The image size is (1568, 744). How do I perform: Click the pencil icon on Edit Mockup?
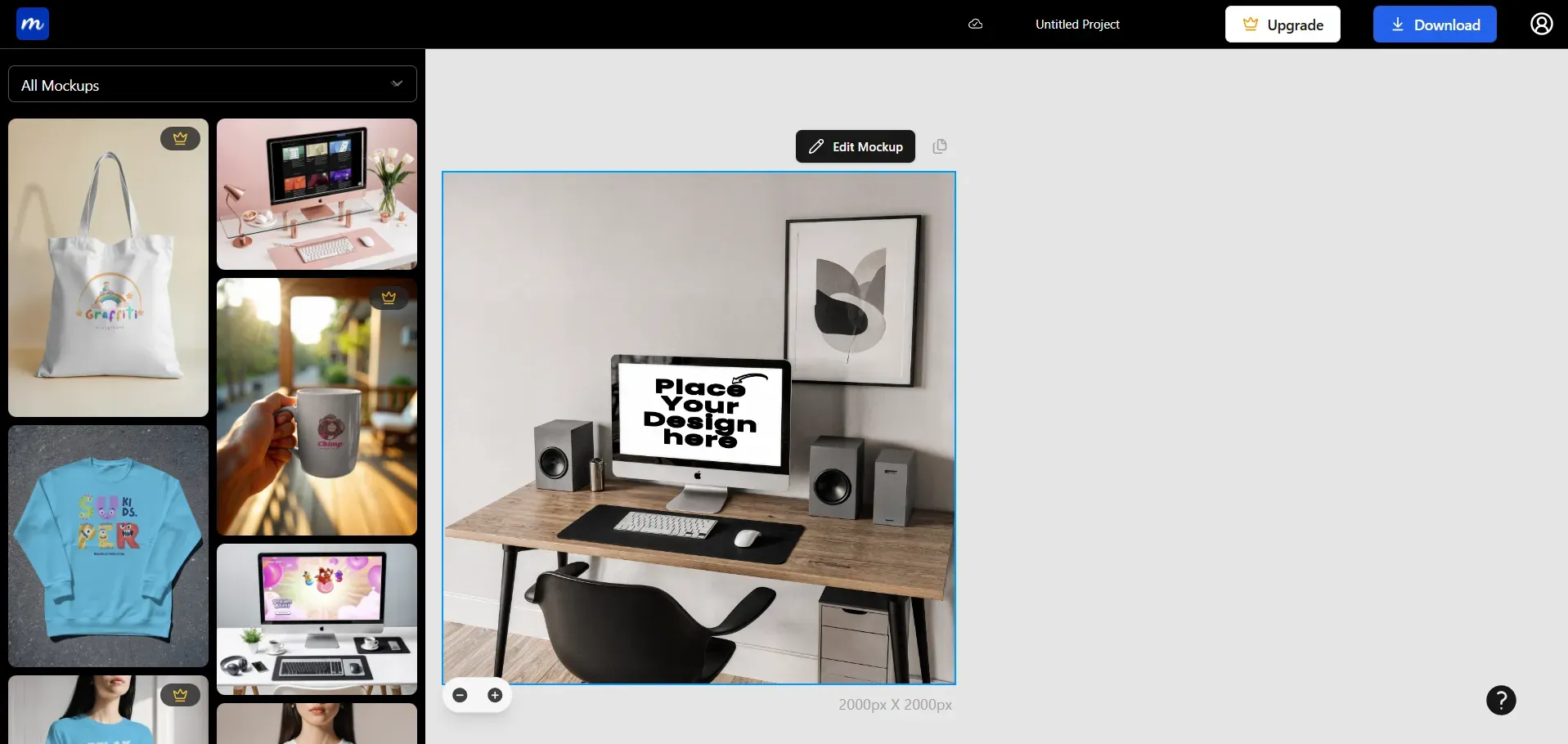(815, 146)
